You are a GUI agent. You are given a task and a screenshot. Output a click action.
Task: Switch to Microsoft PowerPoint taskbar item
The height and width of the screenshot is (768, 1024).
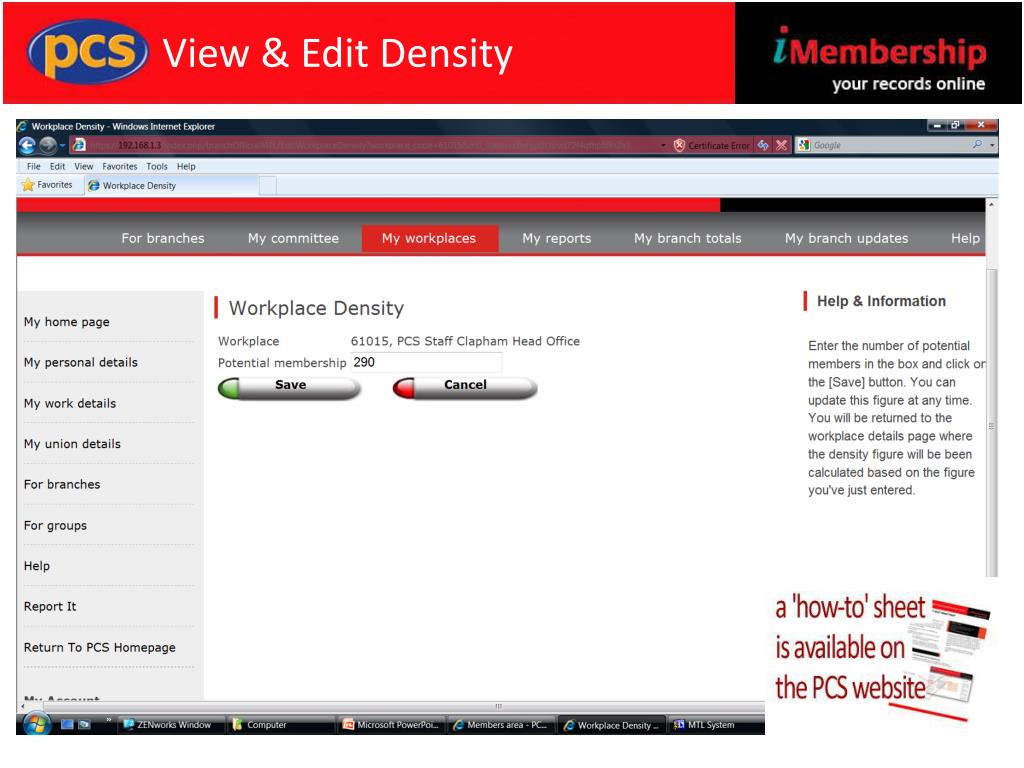pos(391,725)
